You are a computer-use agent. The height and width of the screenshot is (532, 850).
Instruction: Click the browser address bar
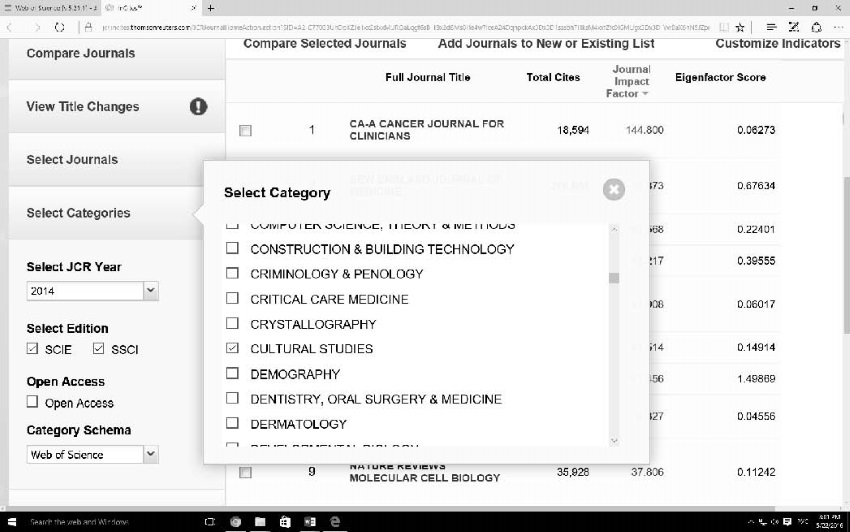point(405,27)
